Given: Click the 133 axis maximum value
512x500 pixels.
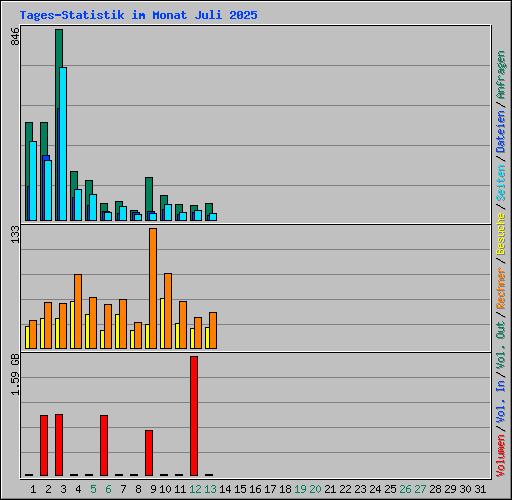Looking at the screenshot, I should tap(15, 234).
